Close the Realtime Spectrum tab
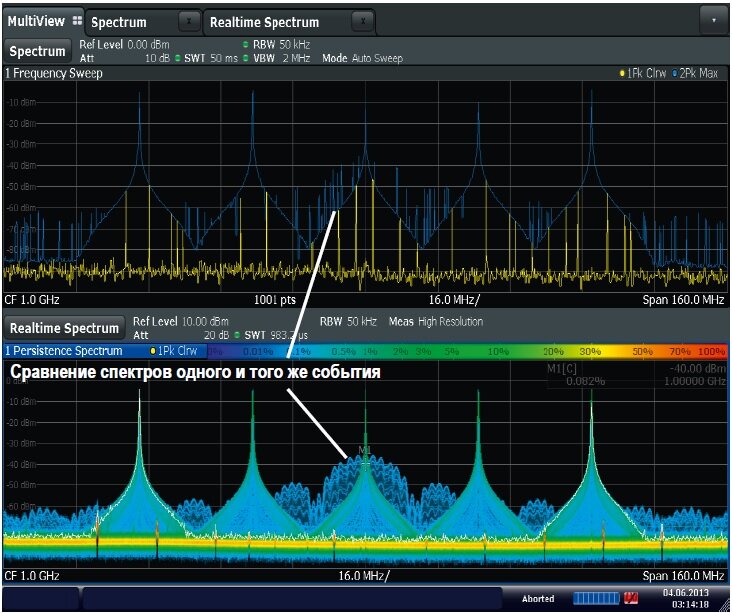 363,21
